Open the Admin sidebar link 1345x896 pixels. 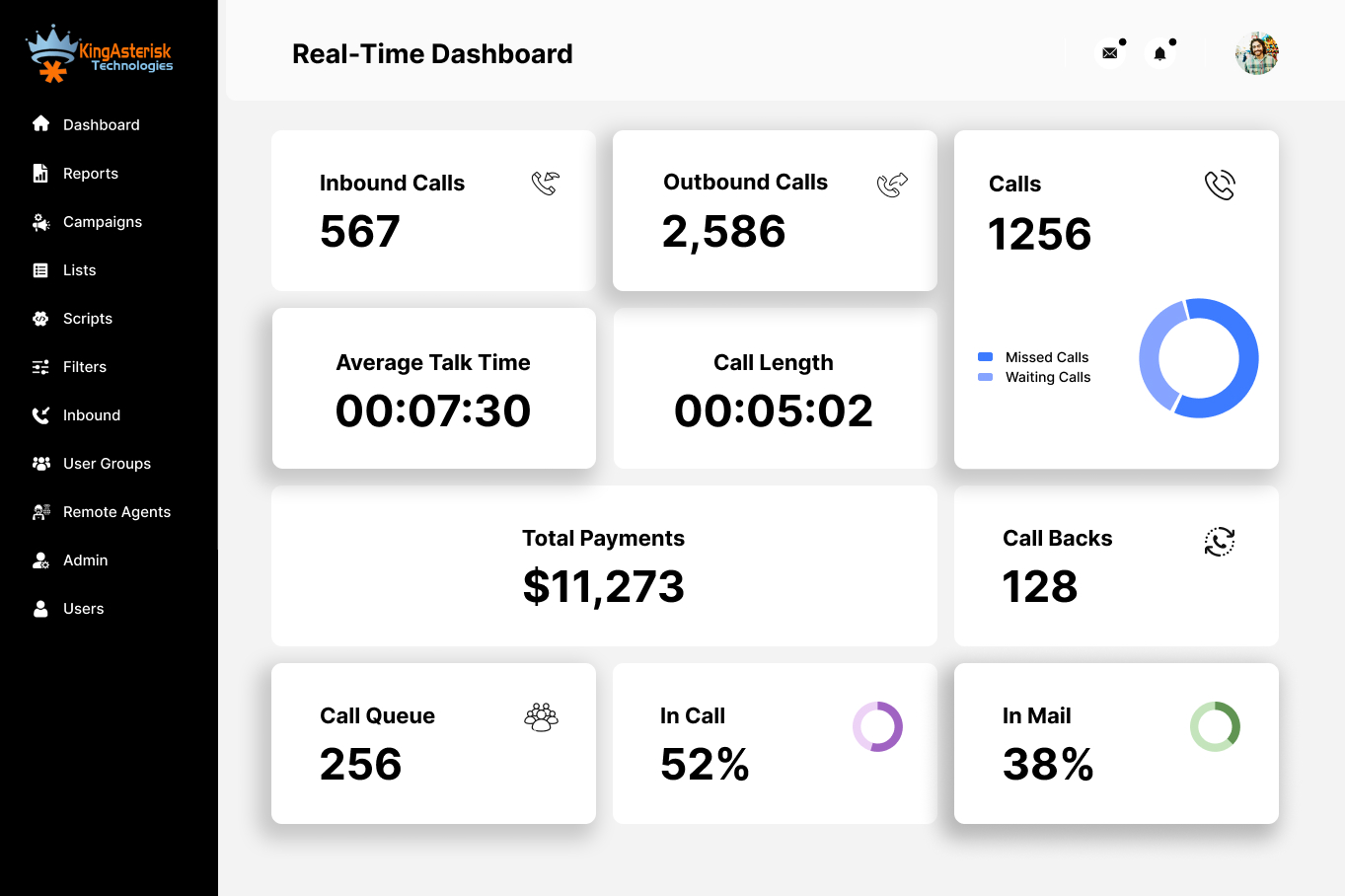coord(85,560)
